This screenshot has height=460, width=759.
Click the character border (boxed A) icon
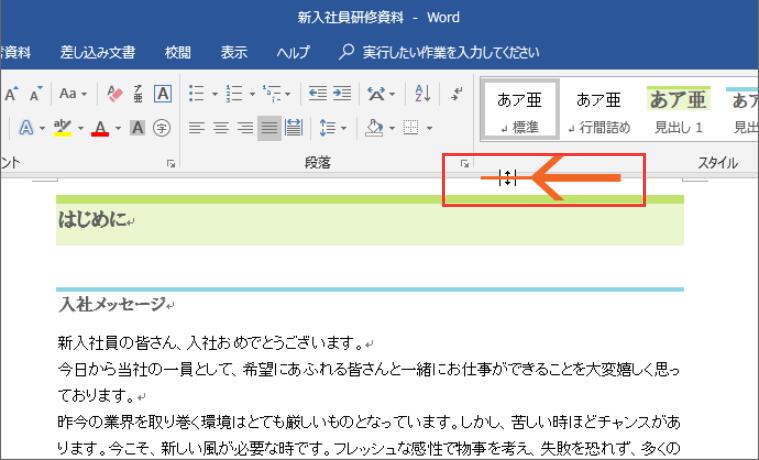tap(163, 93)
